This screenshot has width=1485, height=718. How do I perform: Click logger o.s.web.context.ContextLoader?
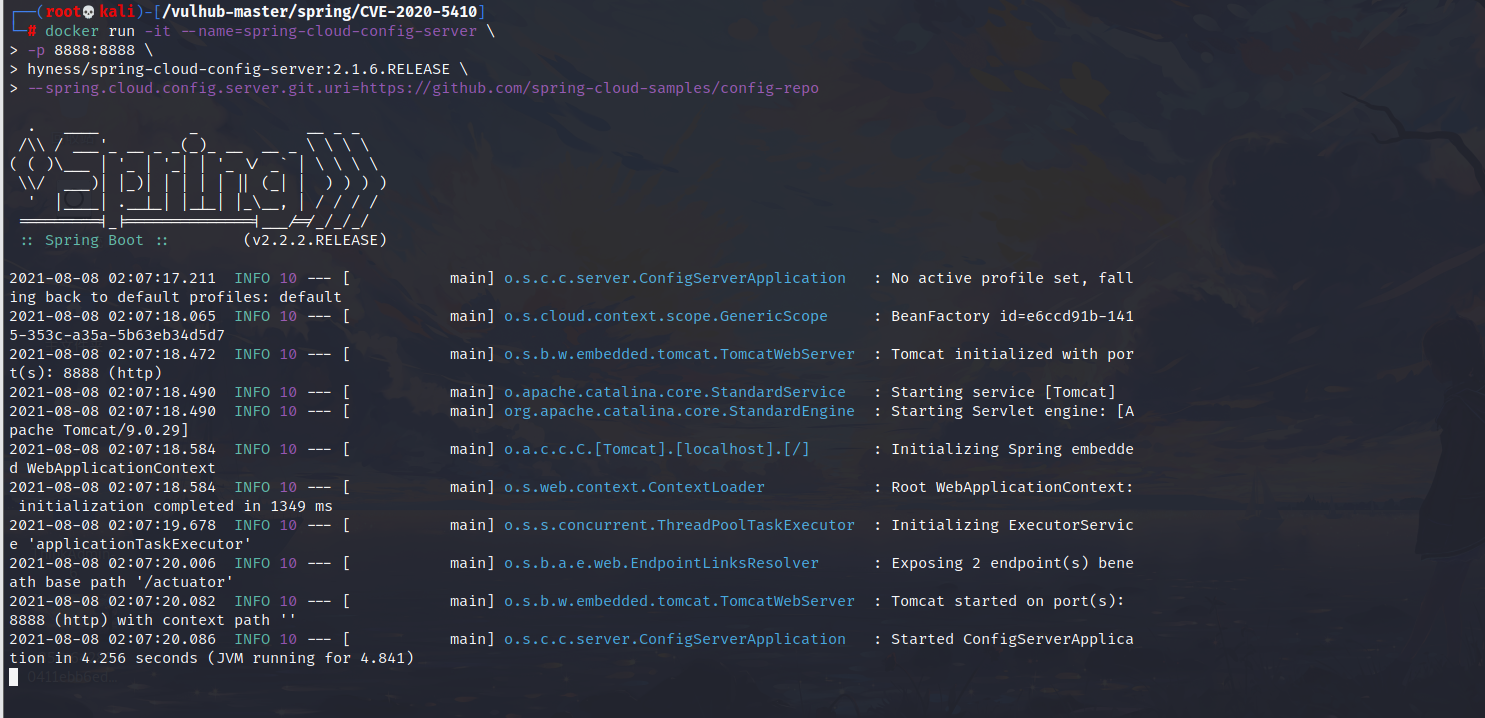(634, 487)
